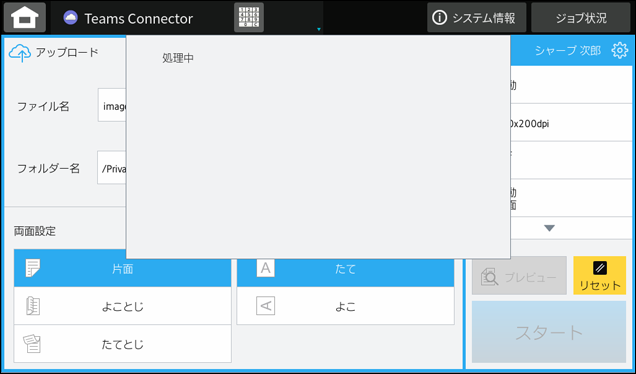
Task: Click the preview magnifier icon
Action: pos(489,277)
